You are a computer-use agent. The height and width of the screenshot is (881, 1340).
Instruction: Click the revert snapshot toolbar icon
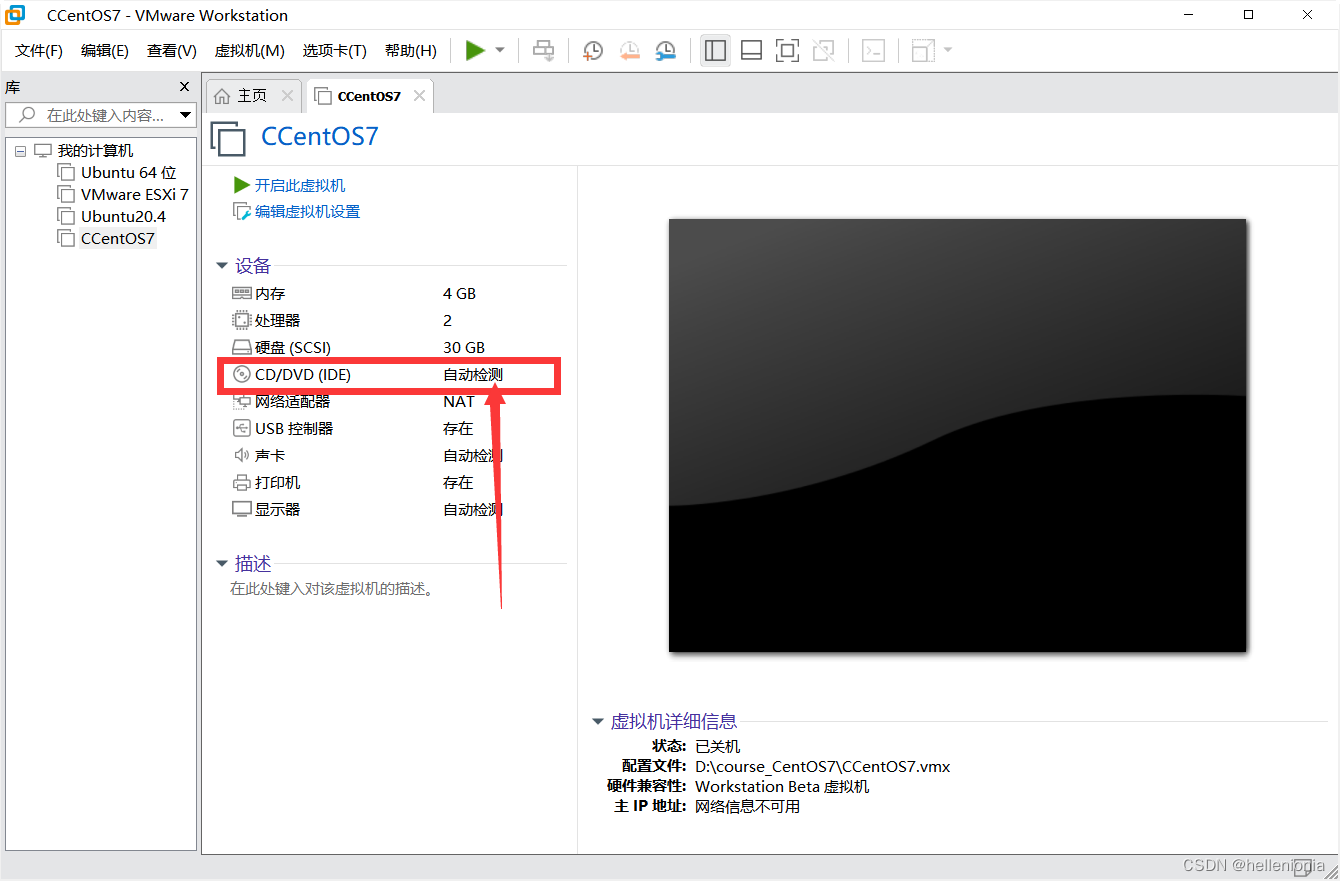point(629,50)
